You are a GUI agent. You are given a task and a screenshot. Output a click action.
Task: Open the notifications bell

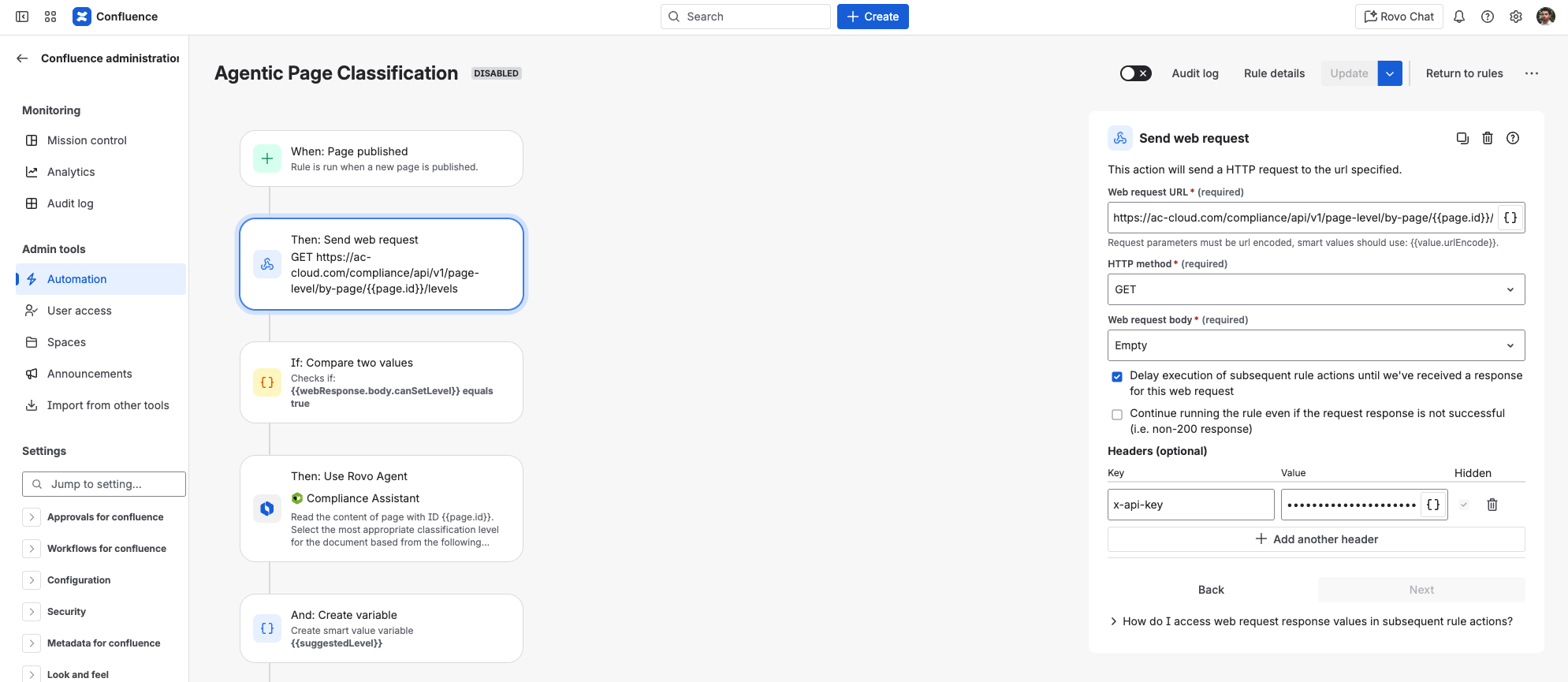[1459, 17]
